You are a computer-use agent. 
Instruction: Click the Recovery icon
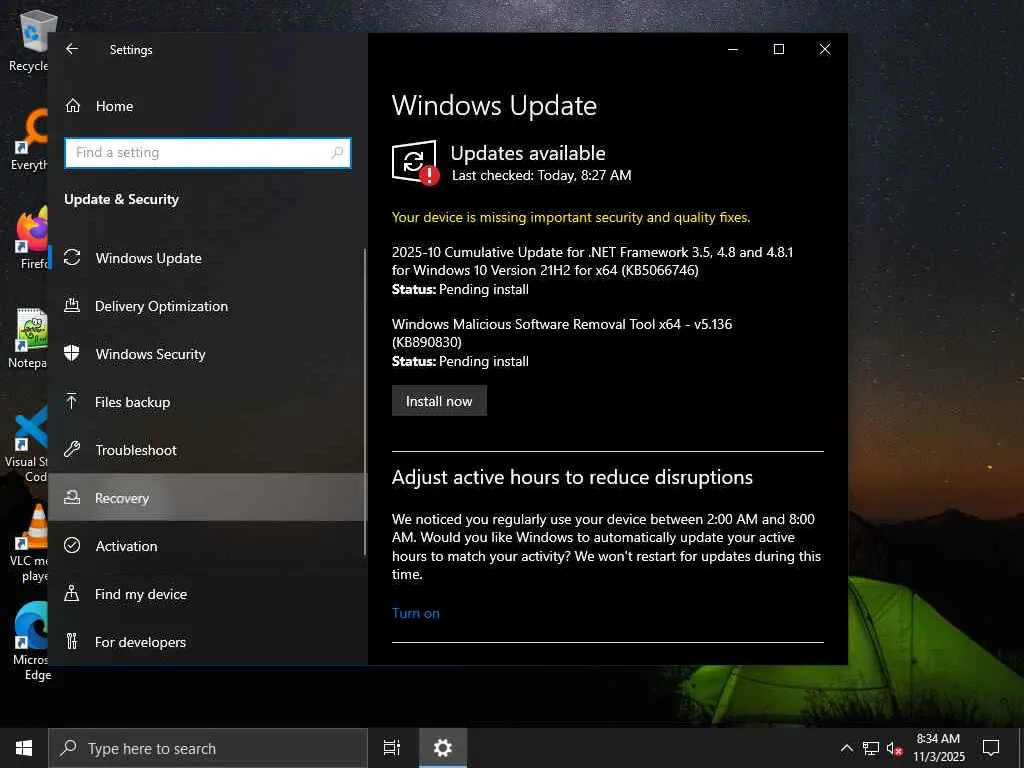pyautogui.click(x=72, y=498)
